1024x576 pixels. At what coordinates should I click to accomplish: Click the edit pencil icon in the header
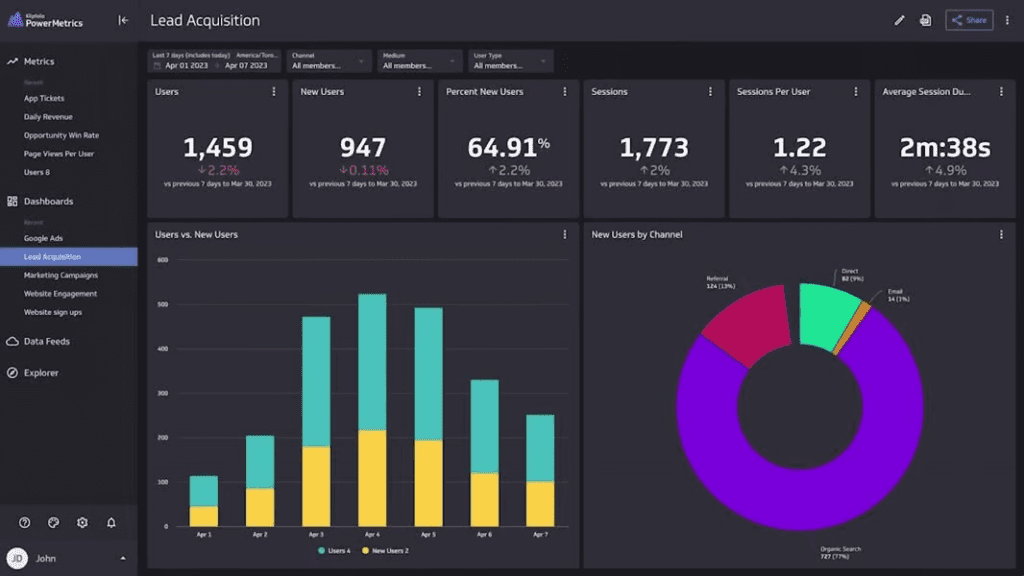pyautogui.click(x=897, y=19)
